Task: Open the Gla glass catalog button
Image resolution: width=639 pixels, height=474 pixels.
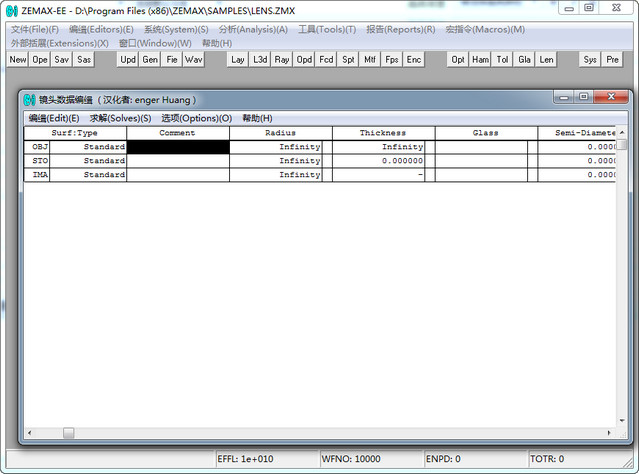Action: click(x=524, y=60)
